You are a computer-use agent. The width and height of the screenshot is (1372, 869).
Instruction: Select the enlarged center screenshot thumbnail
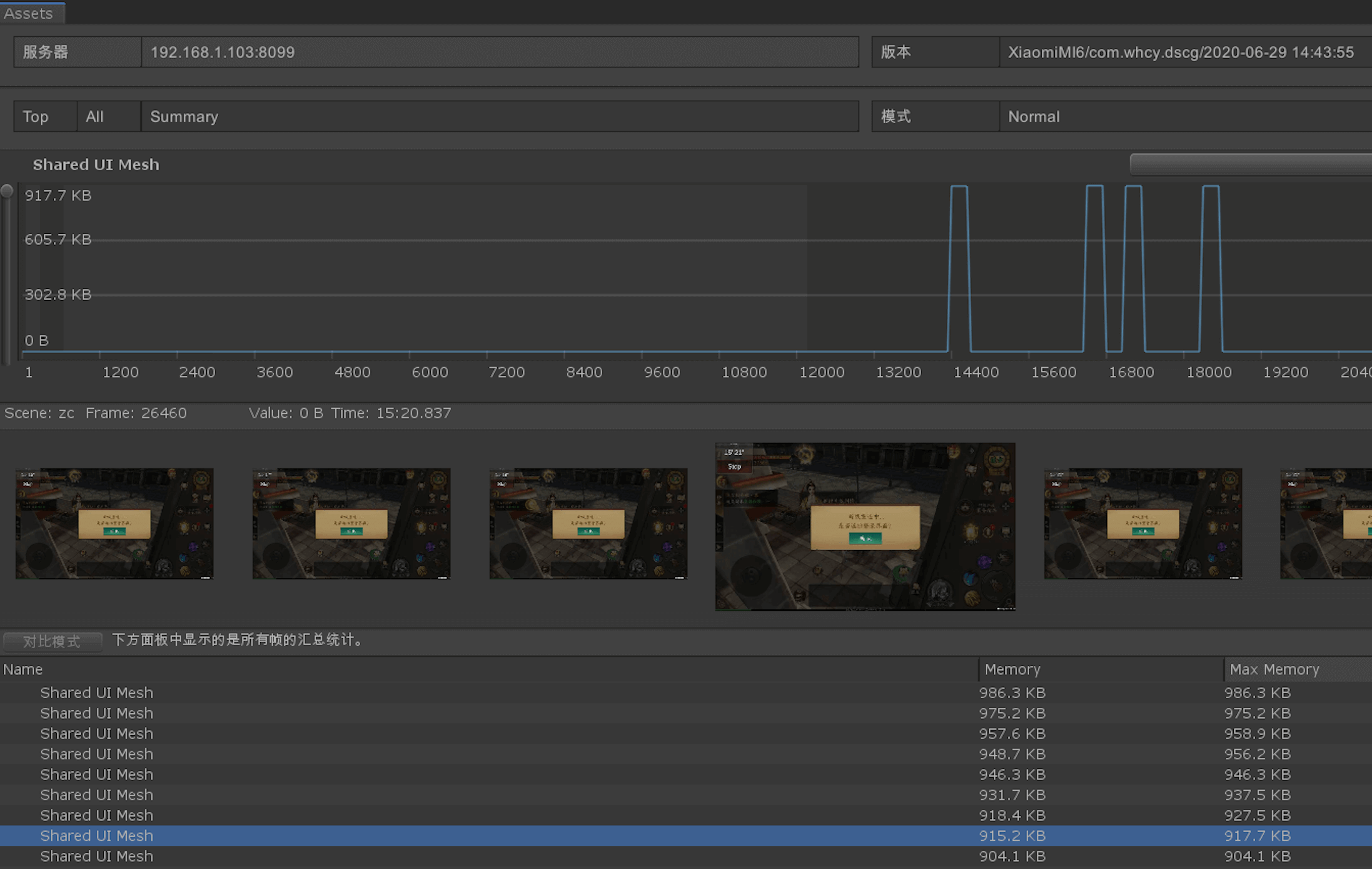click(865, 526)
